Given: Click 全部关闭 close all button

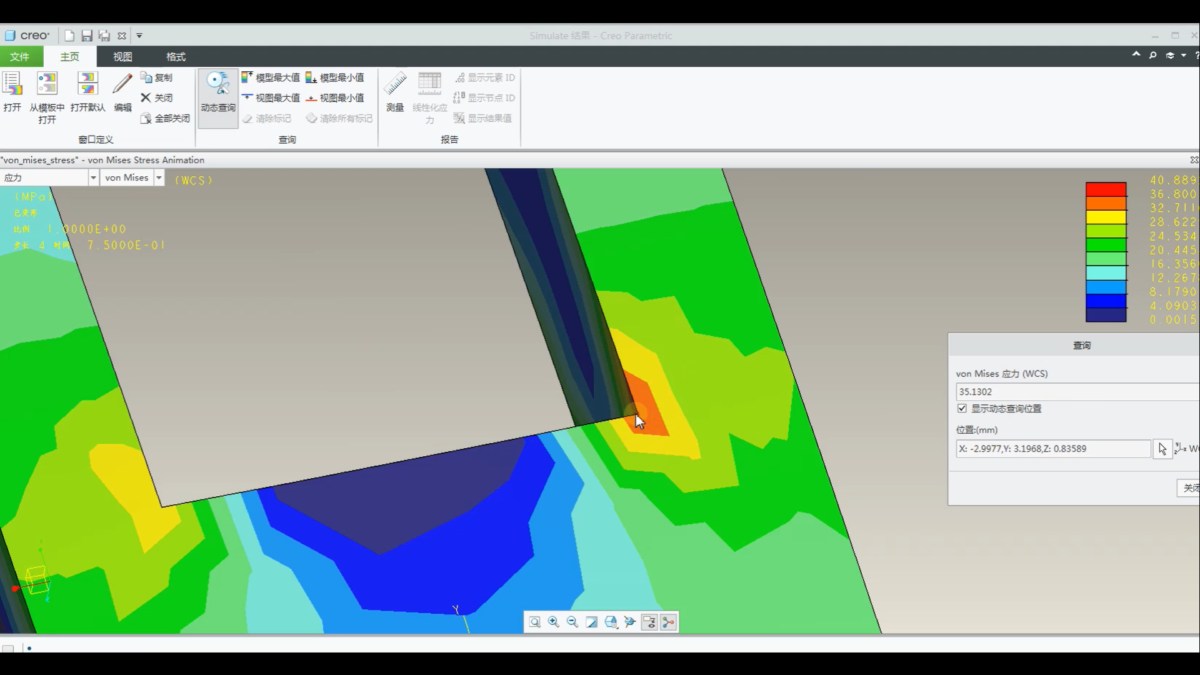Looking at the screenshot, I should tap(165, 118).
